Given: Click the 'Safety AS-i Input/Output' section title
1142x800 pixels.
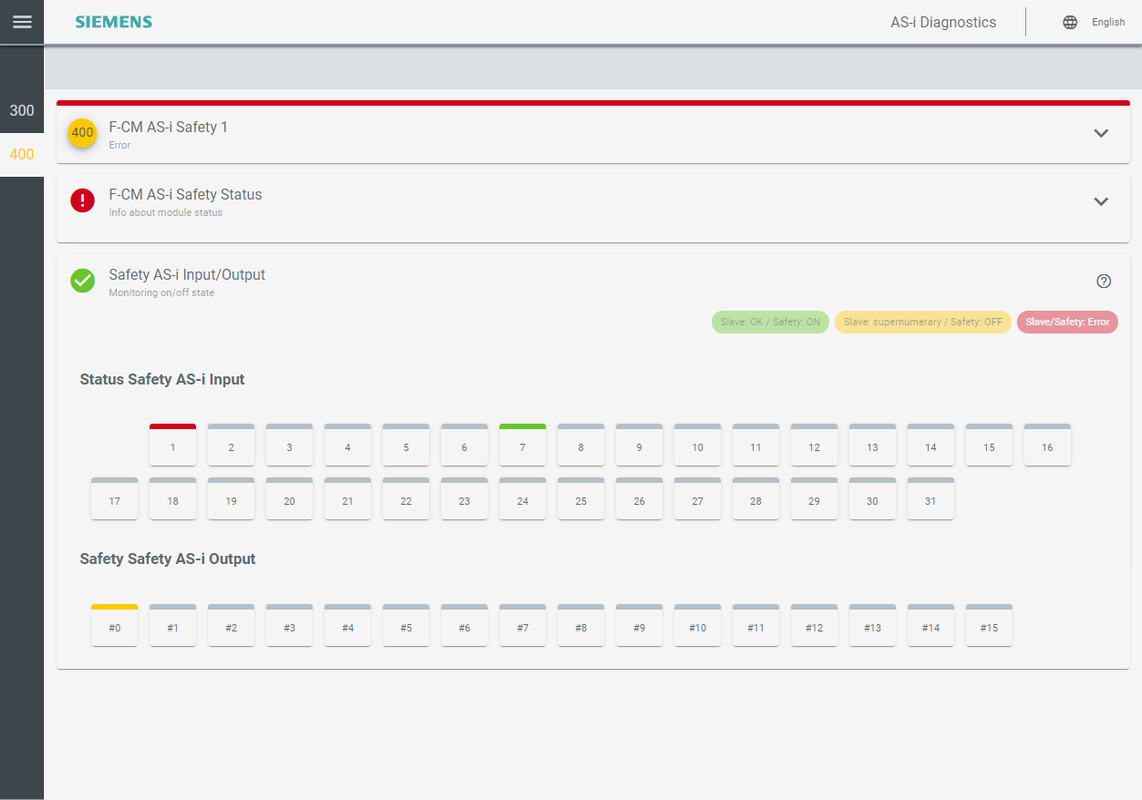Looking at the screenshot, I should coord(187,275).
